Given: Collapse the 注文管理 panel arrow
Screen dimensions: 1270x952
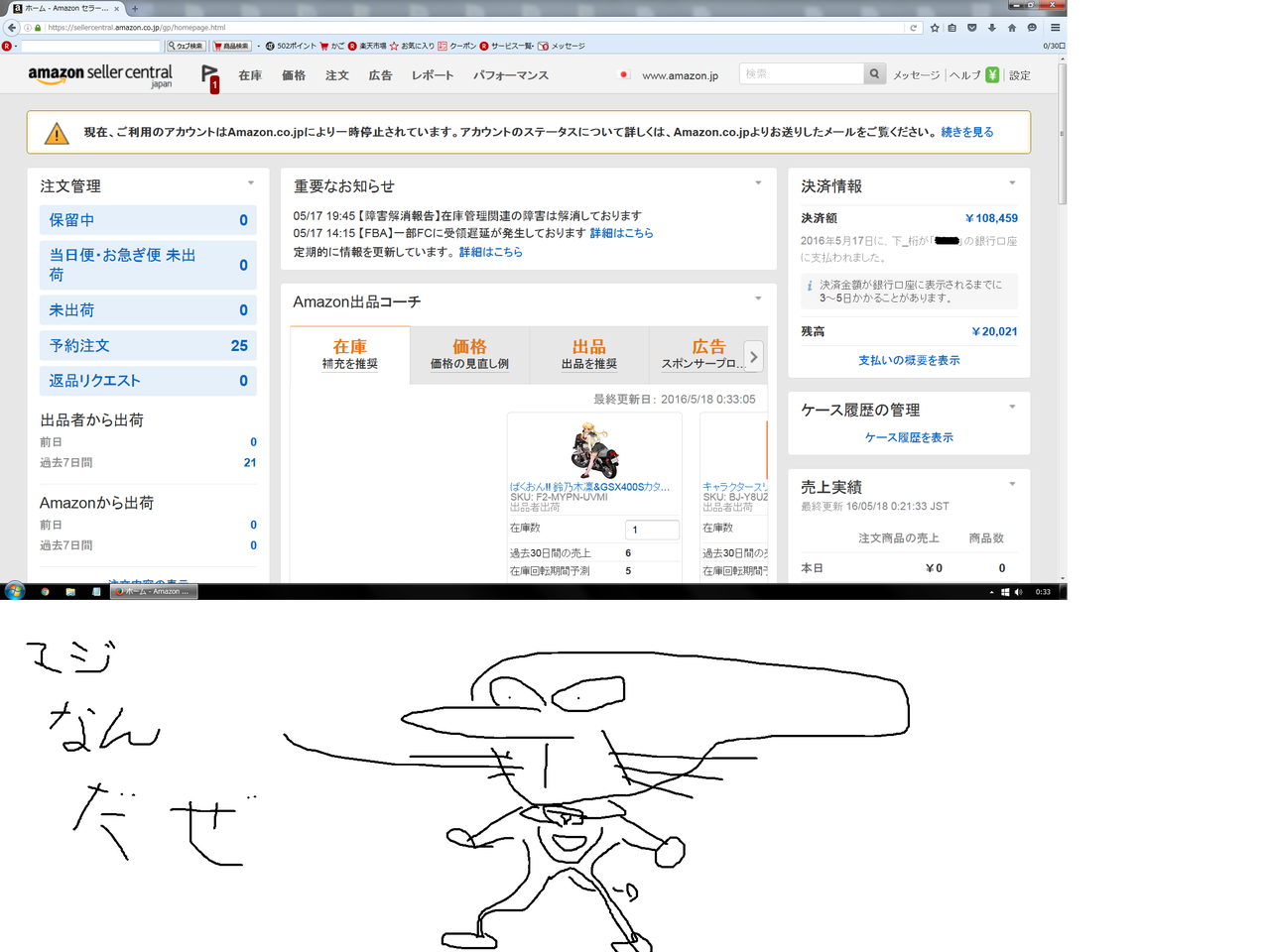Looking at the screenshot, I should pyautogui.click(x=251, y=183).
